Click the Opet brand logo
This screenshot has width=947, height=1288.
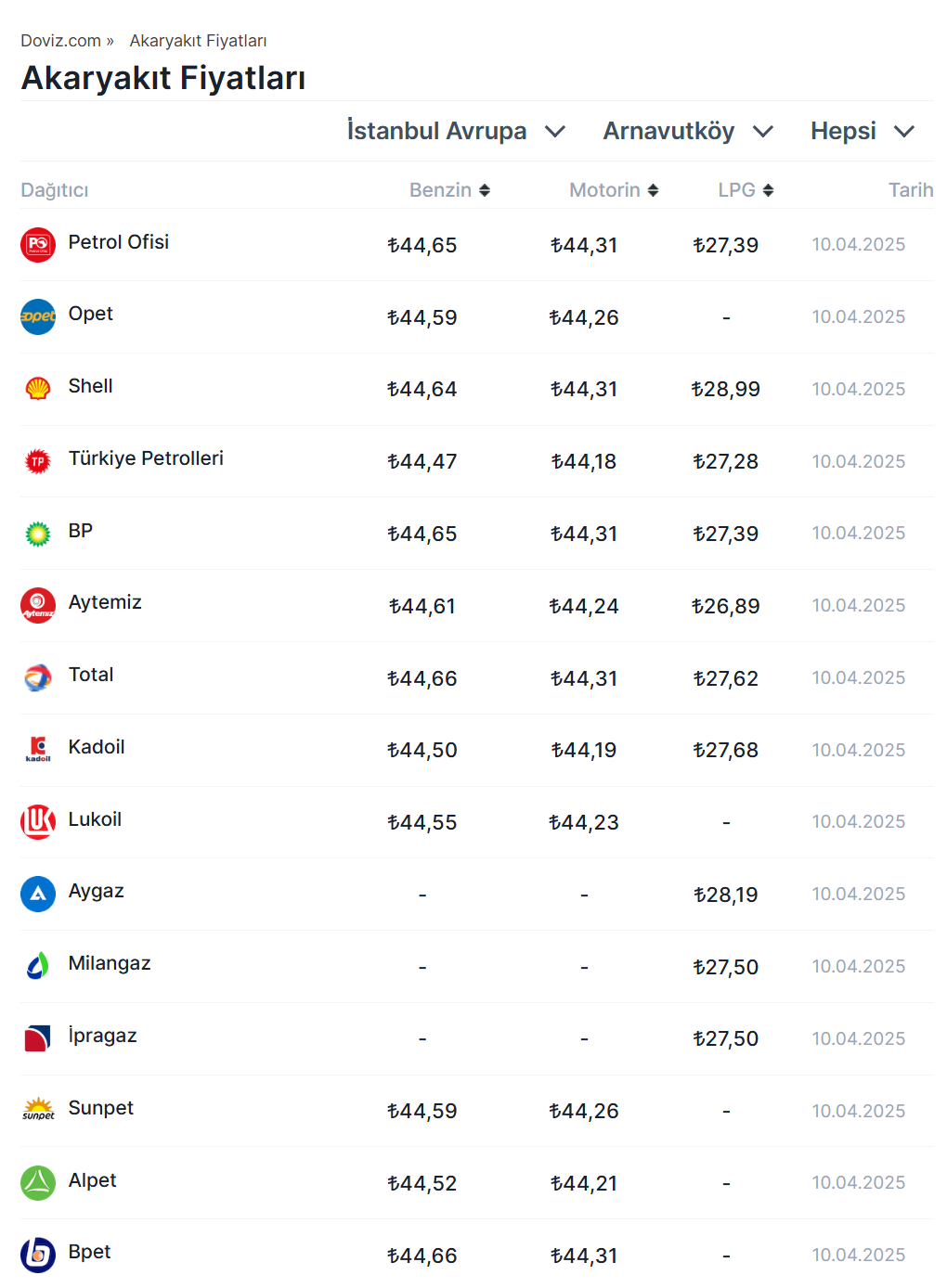point(38,316)
